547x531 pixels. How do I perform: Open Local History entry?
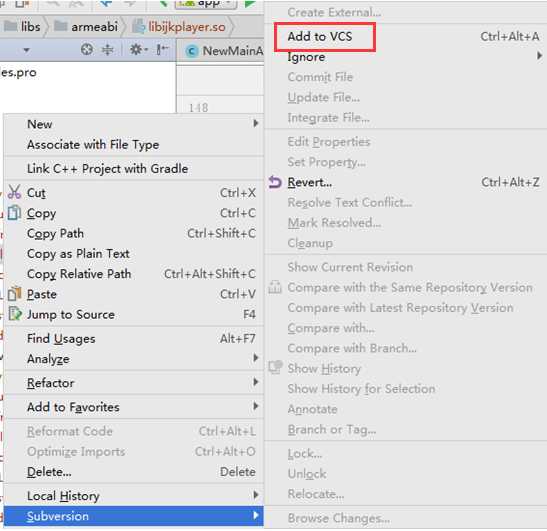pyautogui.click(x=134, y=495)
